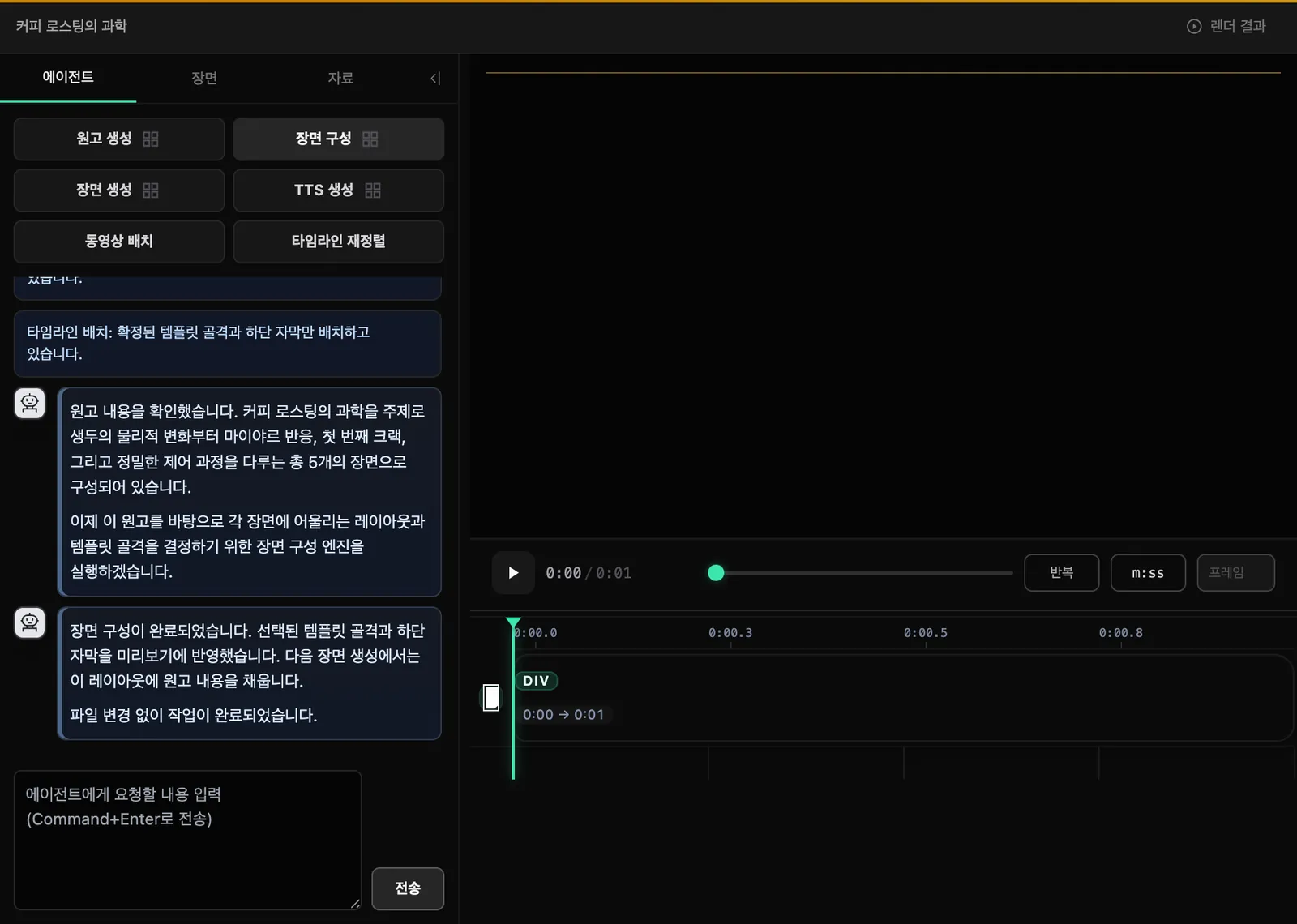Image resolution: width=1297 pixels, height=924 pixels.
Task: Click the white clip icon beside DIV track
Action: click(x=491, y=697)
